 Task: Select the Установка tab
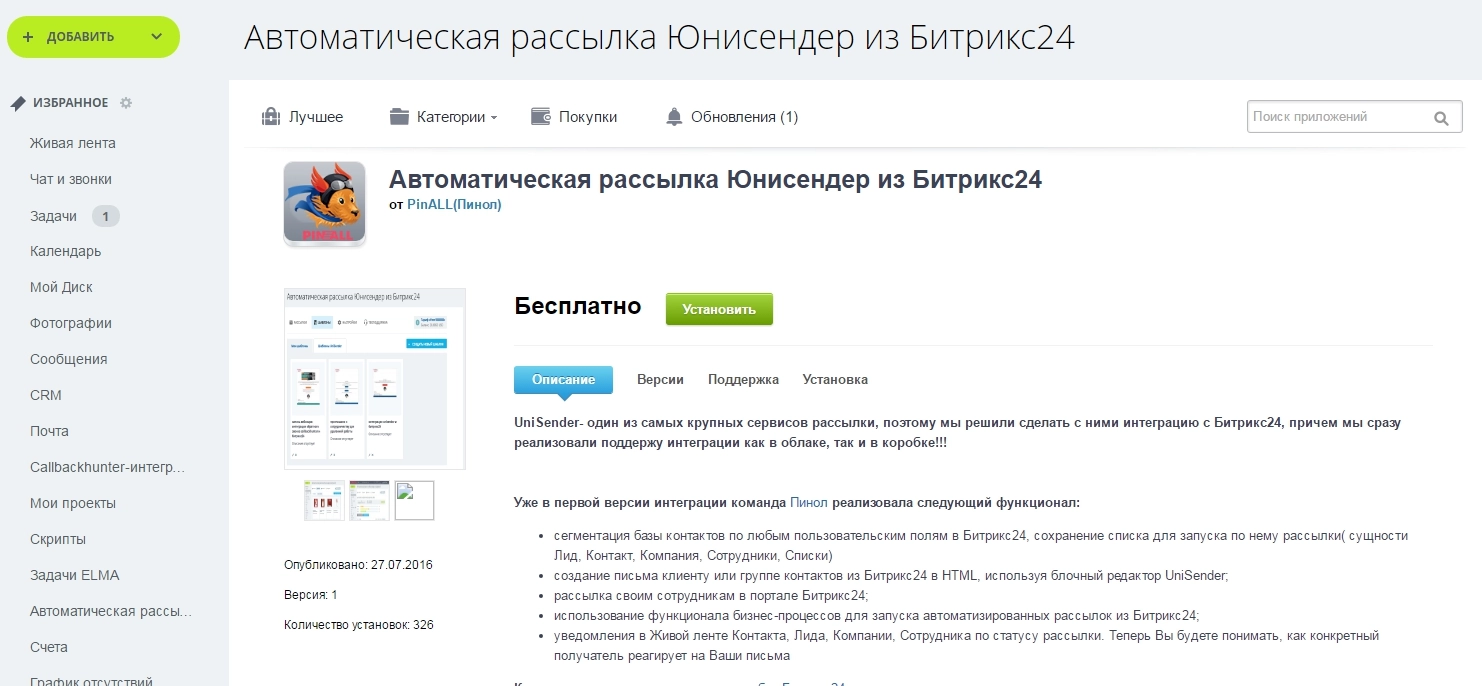coord(835,380)
